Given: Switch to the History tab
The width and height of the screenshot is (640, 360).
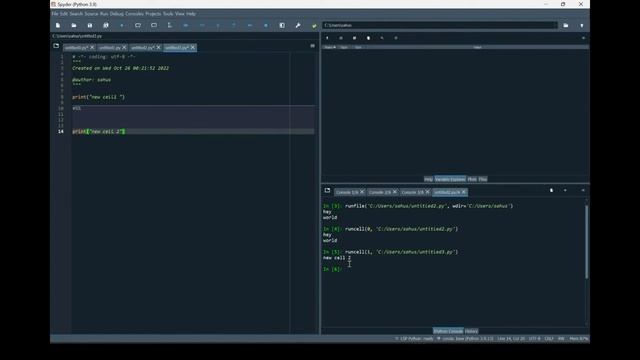Looking at the screenshot, I should pyautogui.click(x=471, y=331).
